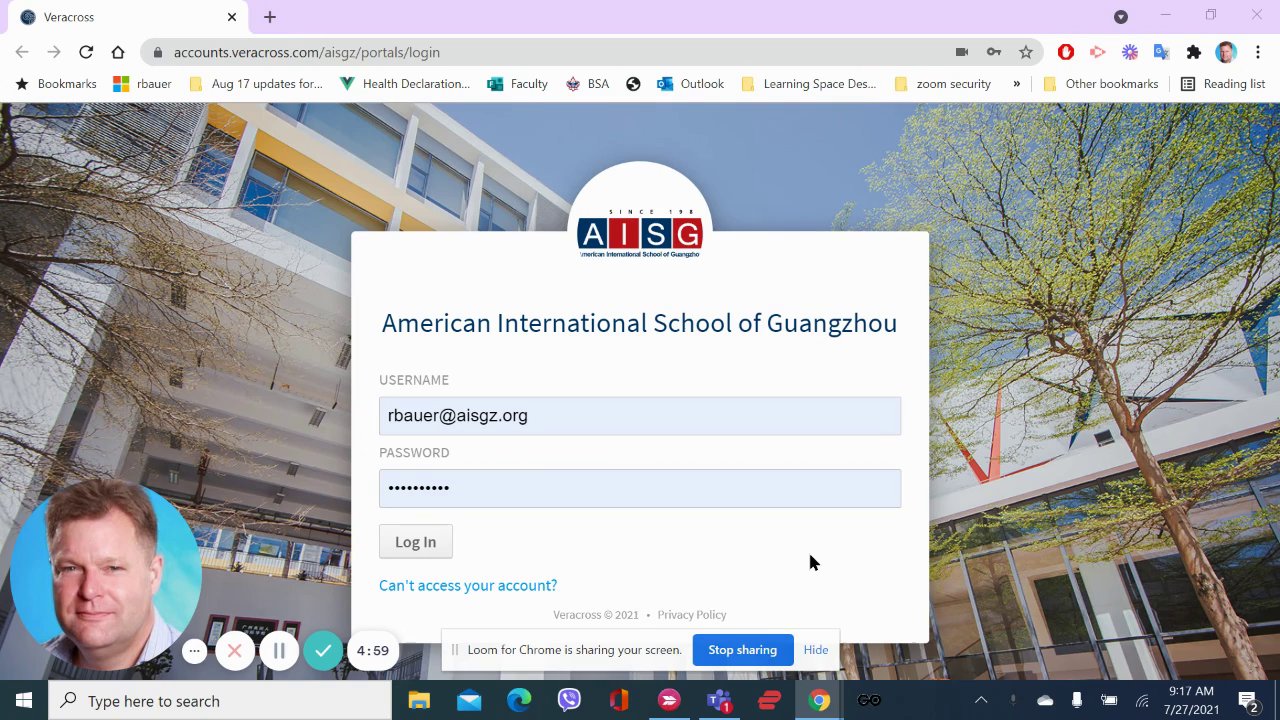Open Microsoft Edge from taskbar
Image resolution: width=1280 pixels, height=720 pixels.
(519, 700)
